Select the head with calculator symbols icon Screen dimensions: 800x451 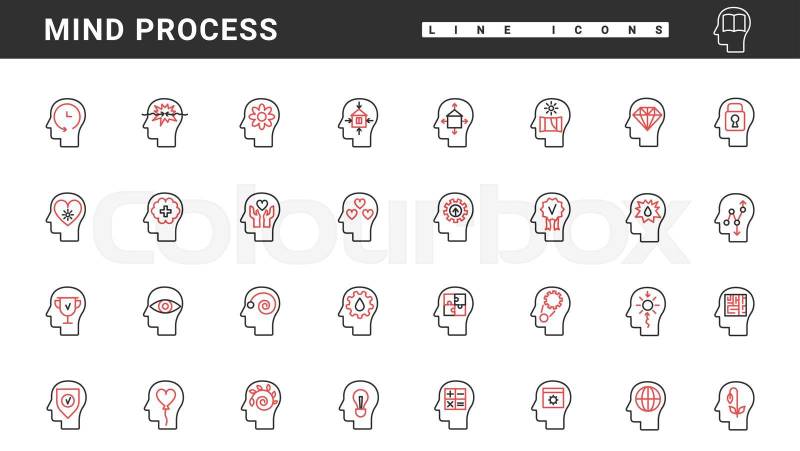click(454, 406)
